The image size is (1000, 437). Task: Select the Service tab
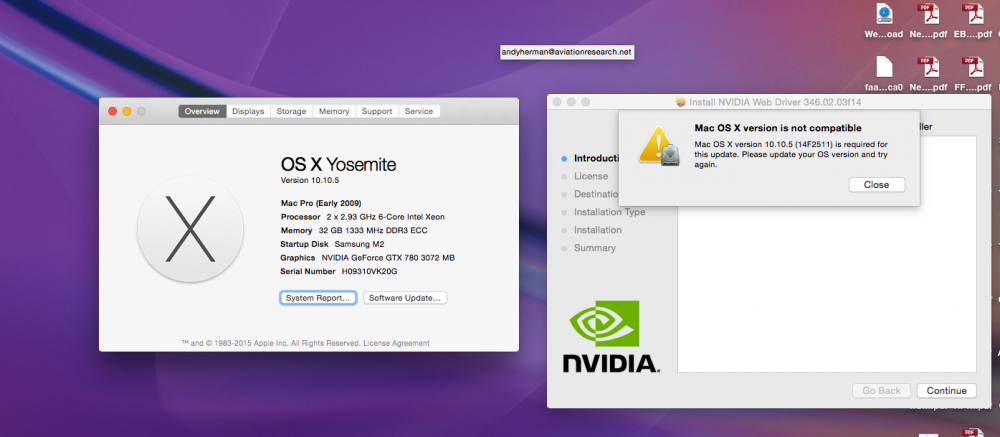pos(419,111)
